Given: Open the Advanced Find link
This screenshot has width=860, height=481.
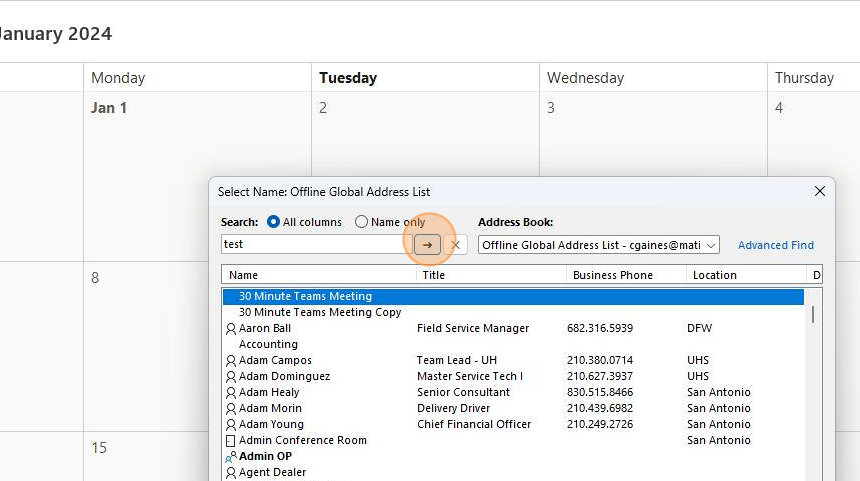Looking at the screenshot, I should click(x=776, y=245).
